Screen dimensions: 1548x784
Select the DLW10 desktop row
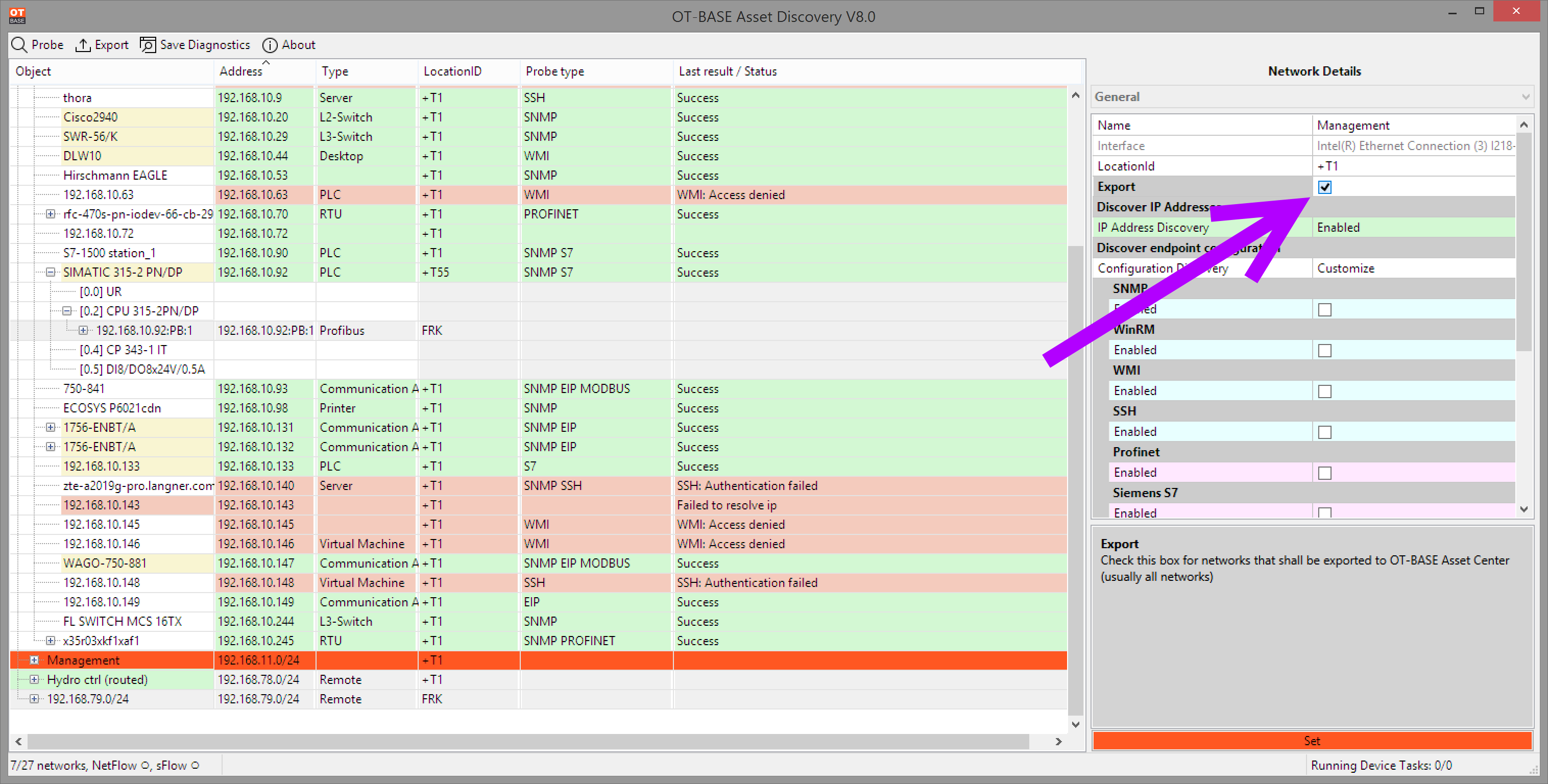538,156
